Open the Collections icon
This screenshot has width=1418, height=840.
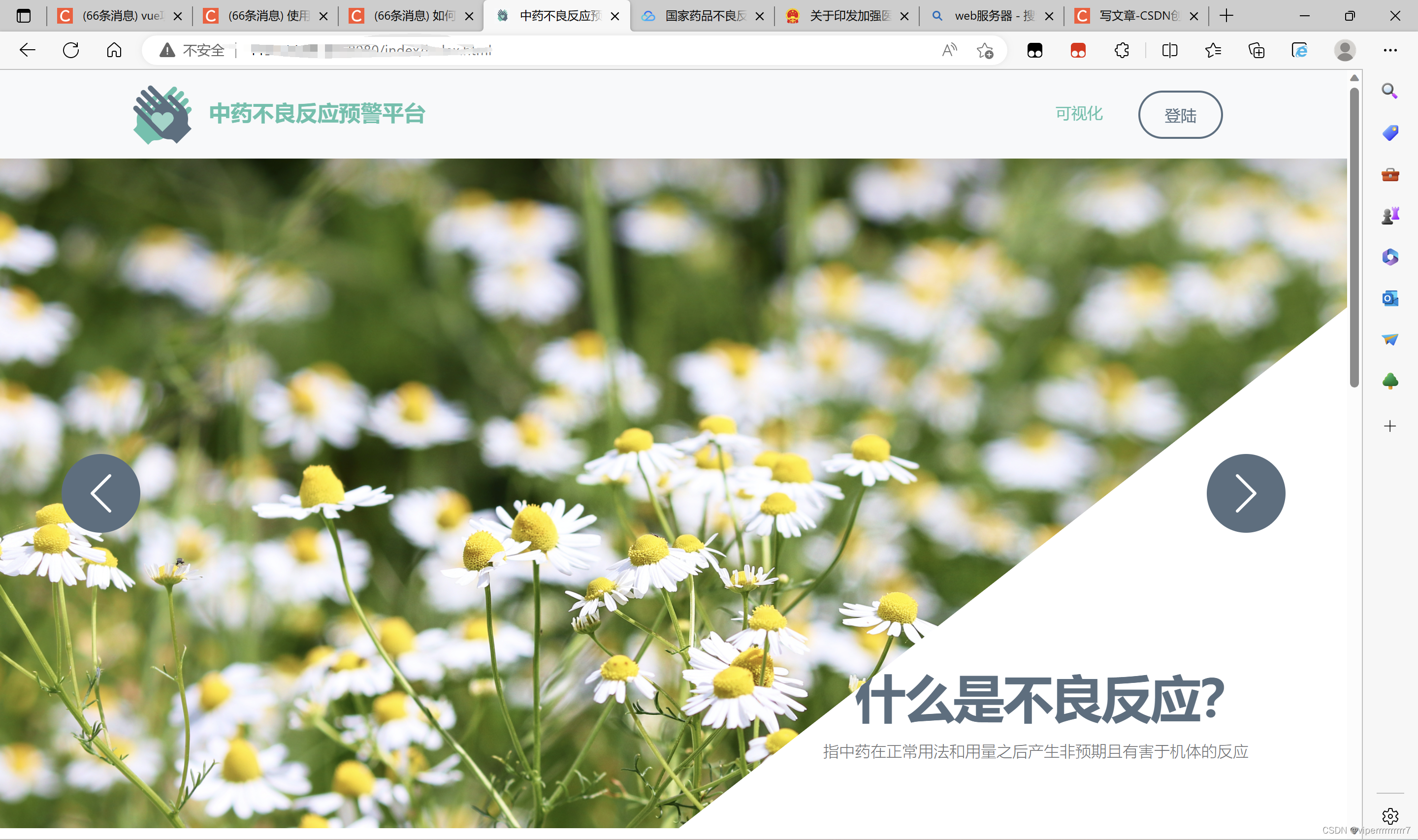[1257, 50]
